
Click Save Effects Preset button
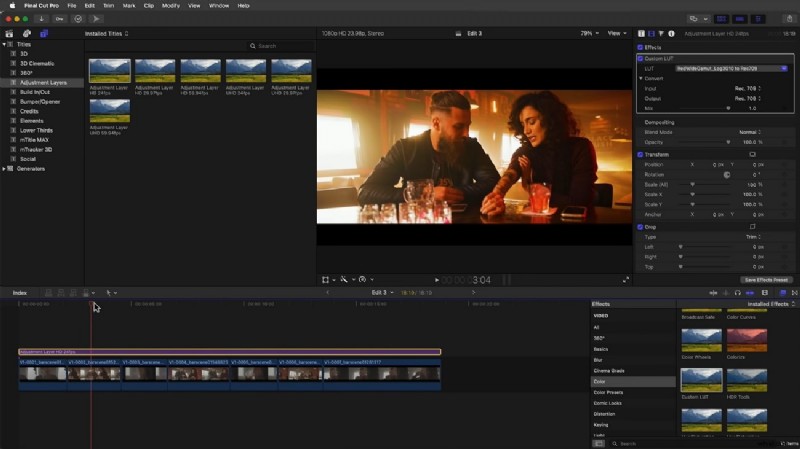tap(766, 280)
